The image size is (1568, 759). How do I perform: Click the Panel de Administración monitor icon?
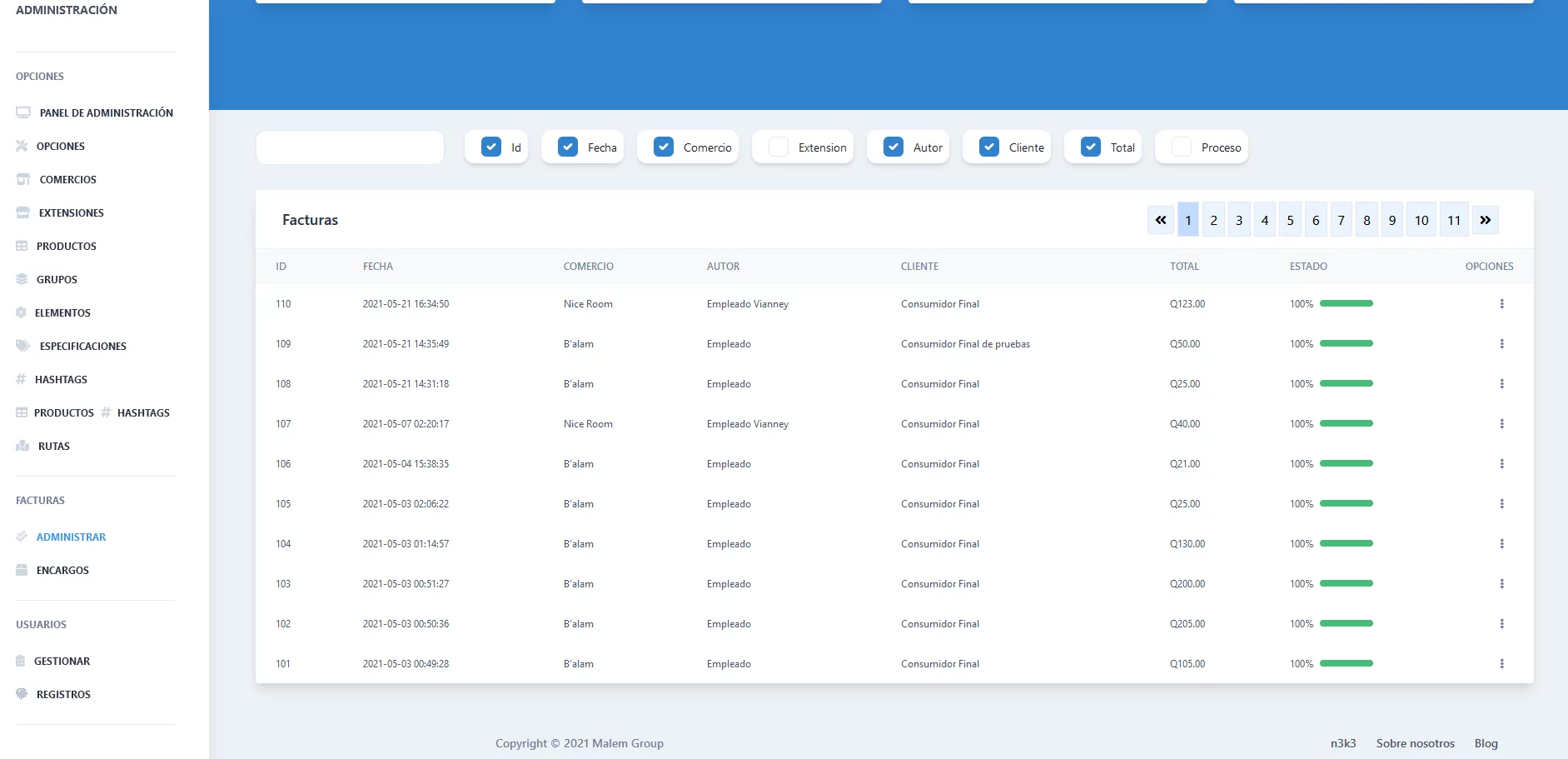point(23,112)
